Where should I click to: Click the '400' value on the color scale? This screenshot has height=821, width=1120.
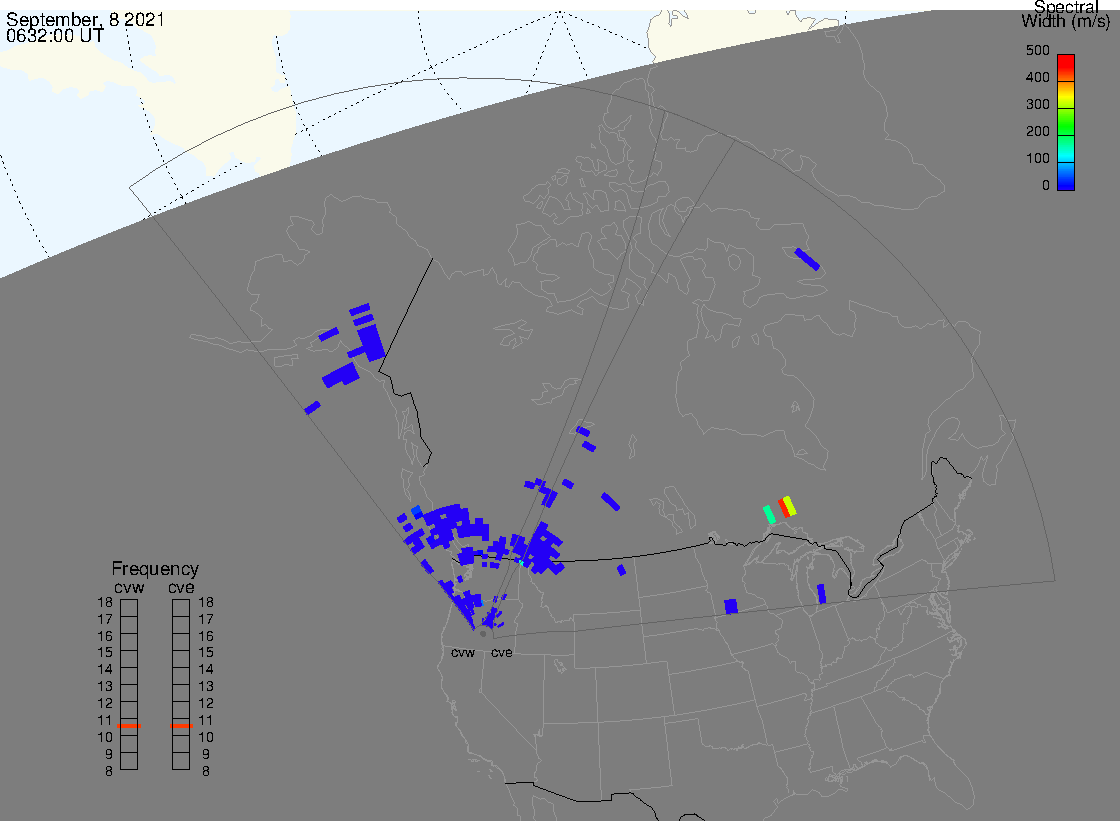click(1038, 77)
